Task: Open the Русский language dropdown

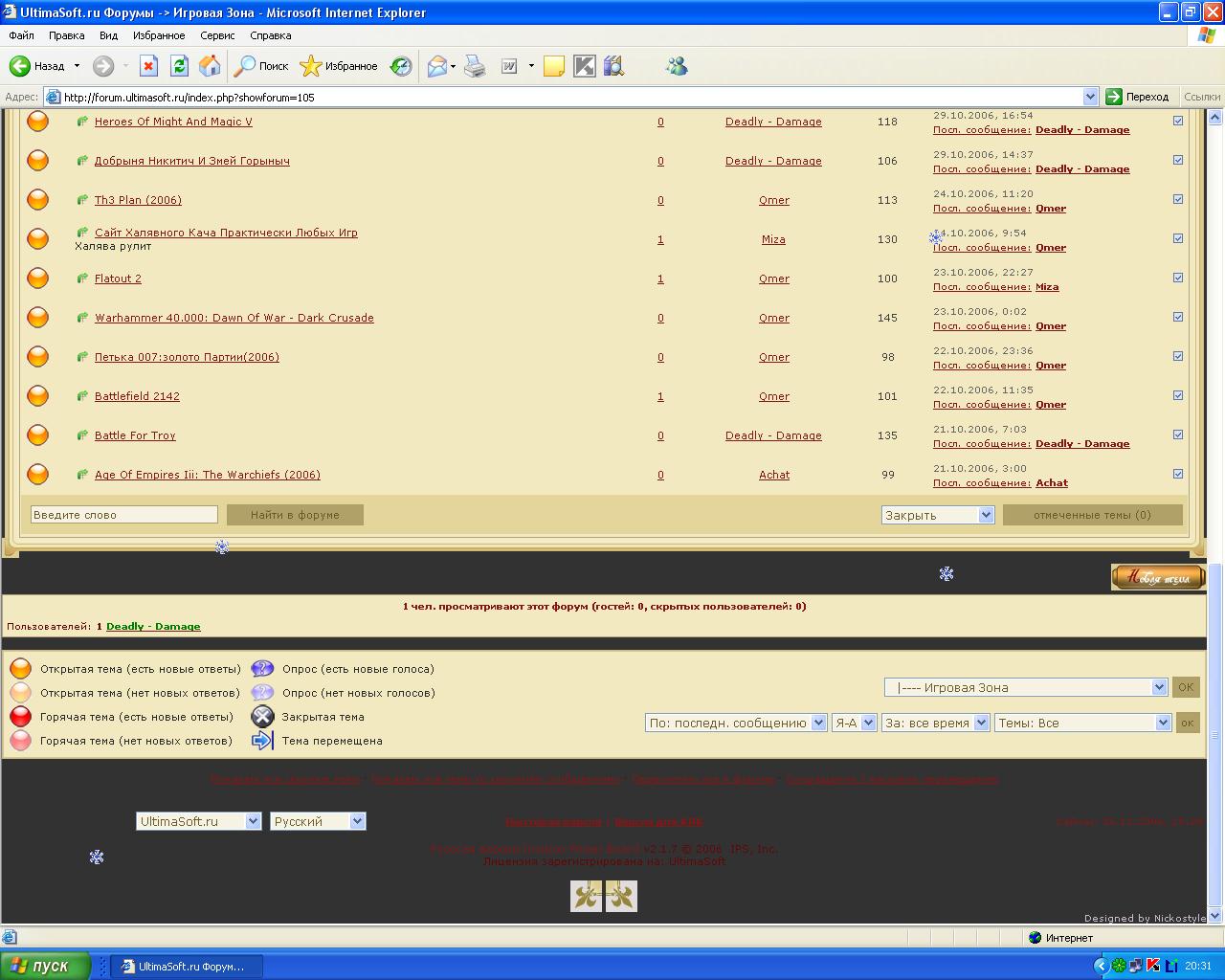Action: (318, 821)
